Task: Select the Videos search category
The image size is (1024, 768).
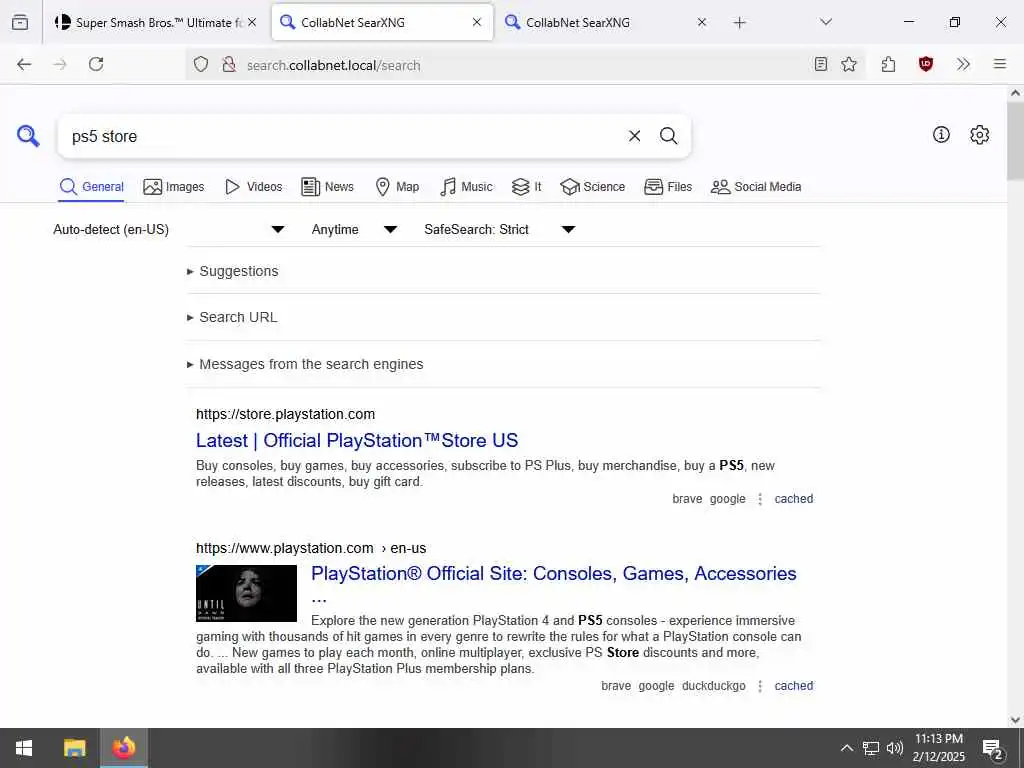Action: pos(253,187)
